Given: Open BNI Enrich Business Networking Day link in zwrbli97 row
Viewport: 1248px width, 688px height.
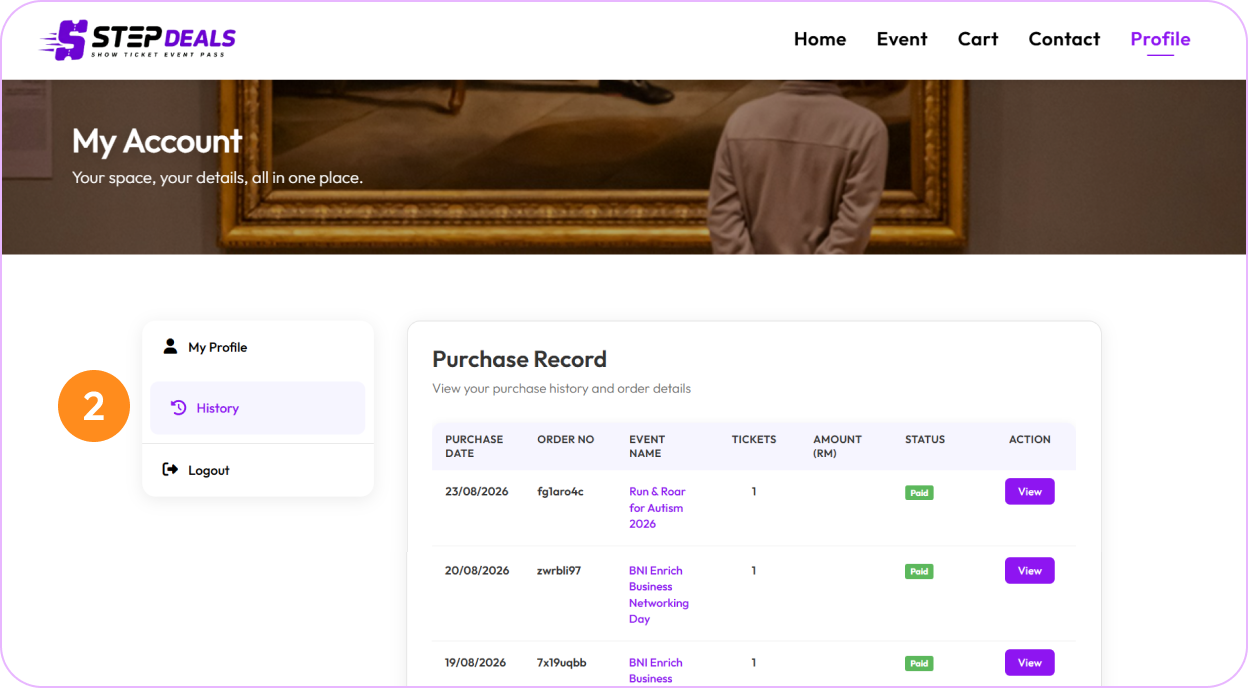Looking at the screenshot, I should [658, 594].
